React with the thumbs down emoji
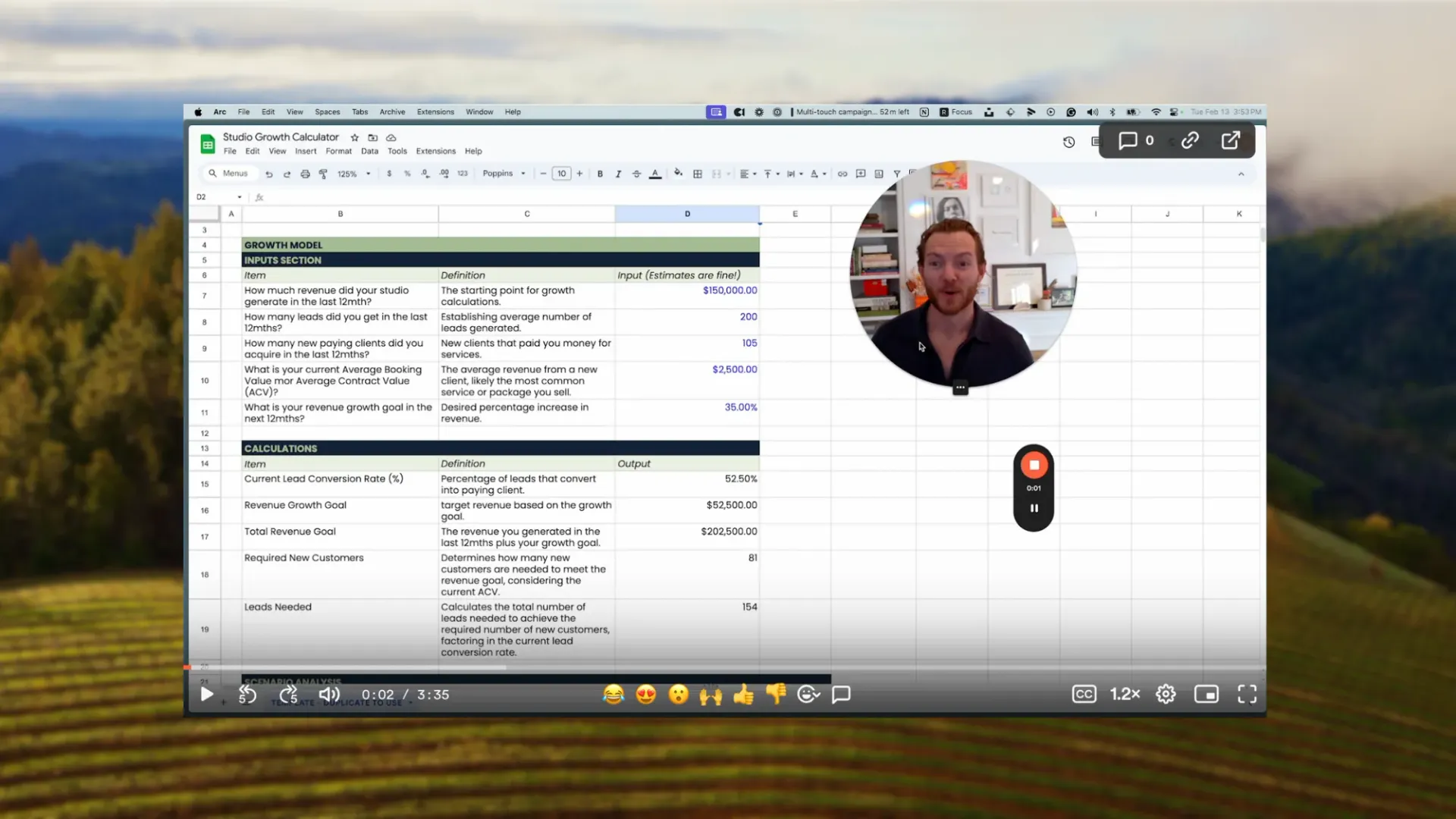1456x819 pixels. (776, 694)
